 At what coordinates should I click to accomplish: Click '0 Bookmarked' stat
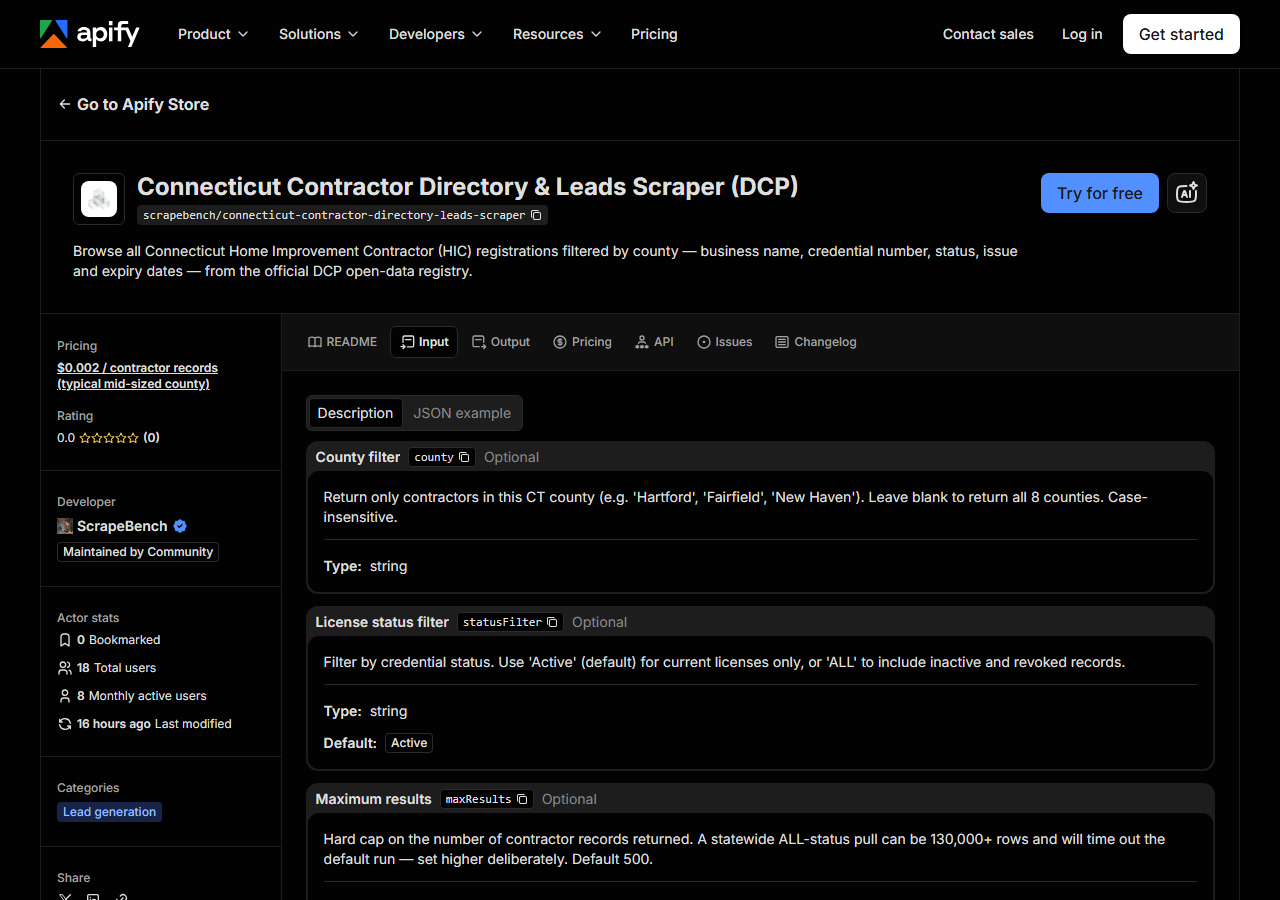click(109, 640)
